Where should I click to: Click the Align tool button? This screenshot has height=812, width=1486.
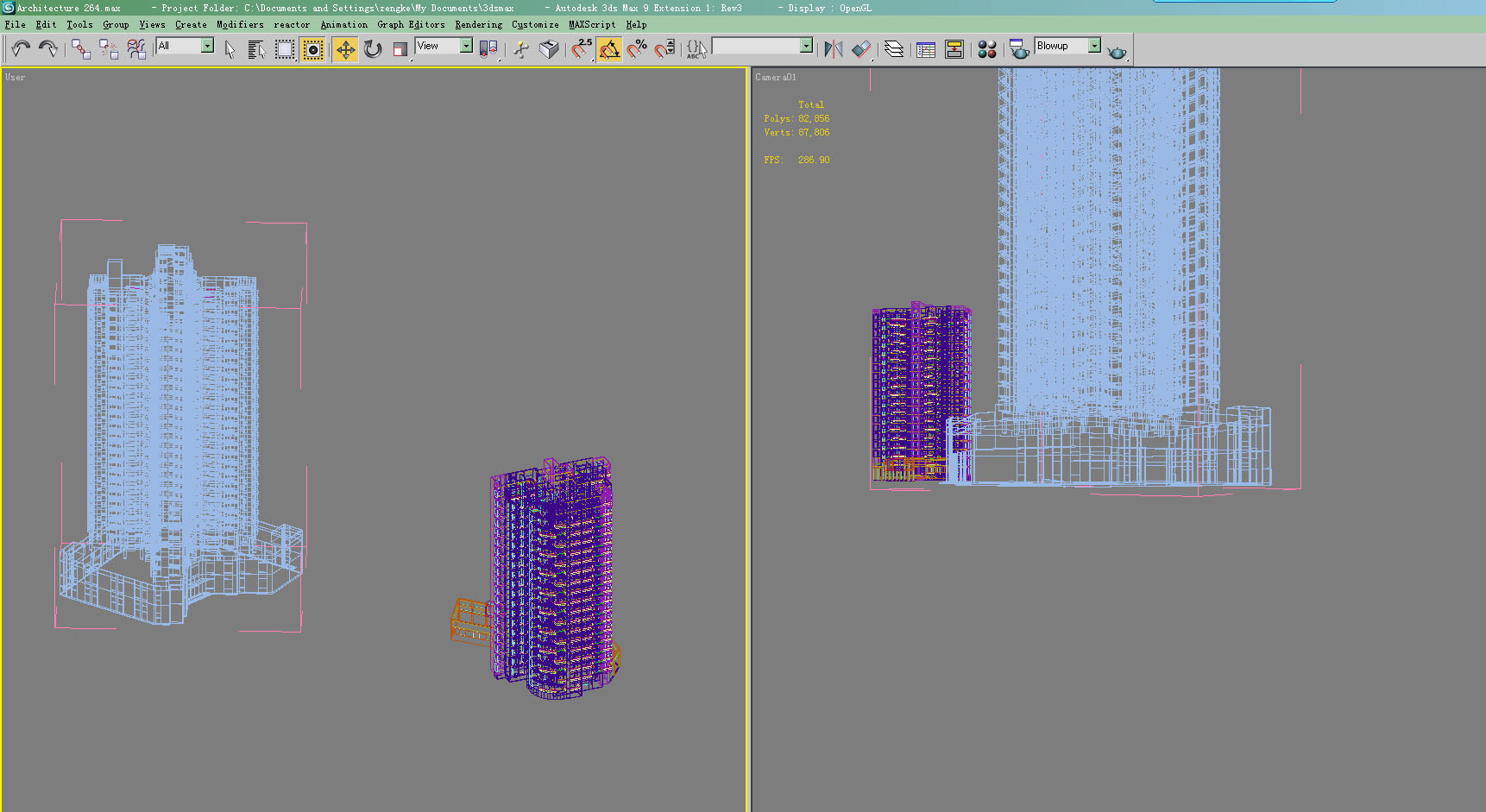861,49
